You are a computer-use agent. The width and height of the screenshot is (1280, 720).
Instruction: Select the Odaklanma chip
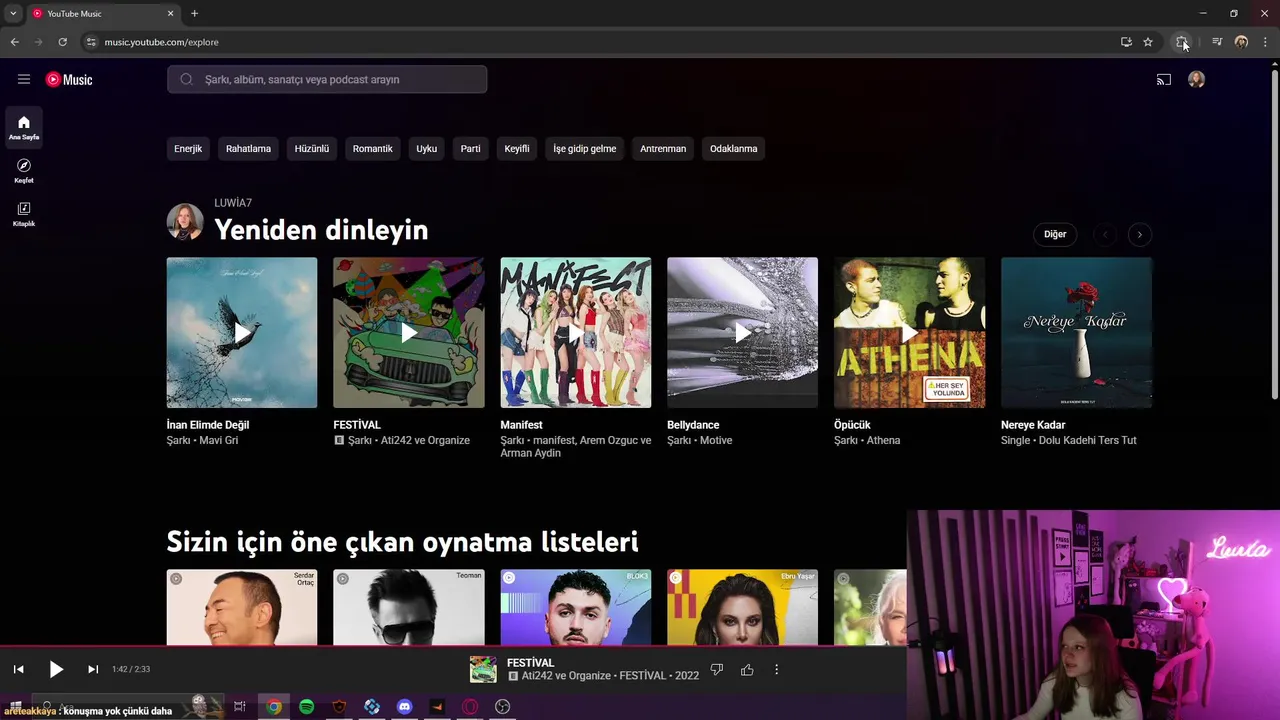click(733, 148)
